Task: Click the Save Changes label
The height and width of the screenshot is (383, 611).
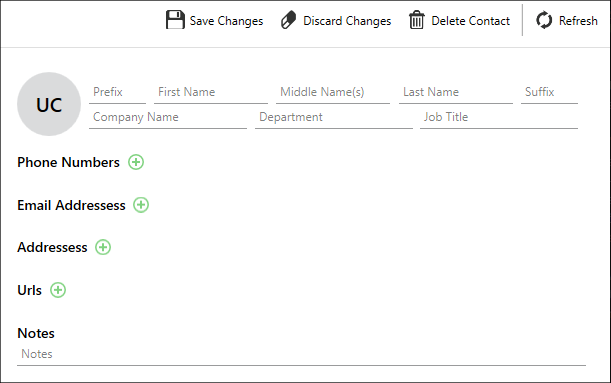Action: point(226,21)
